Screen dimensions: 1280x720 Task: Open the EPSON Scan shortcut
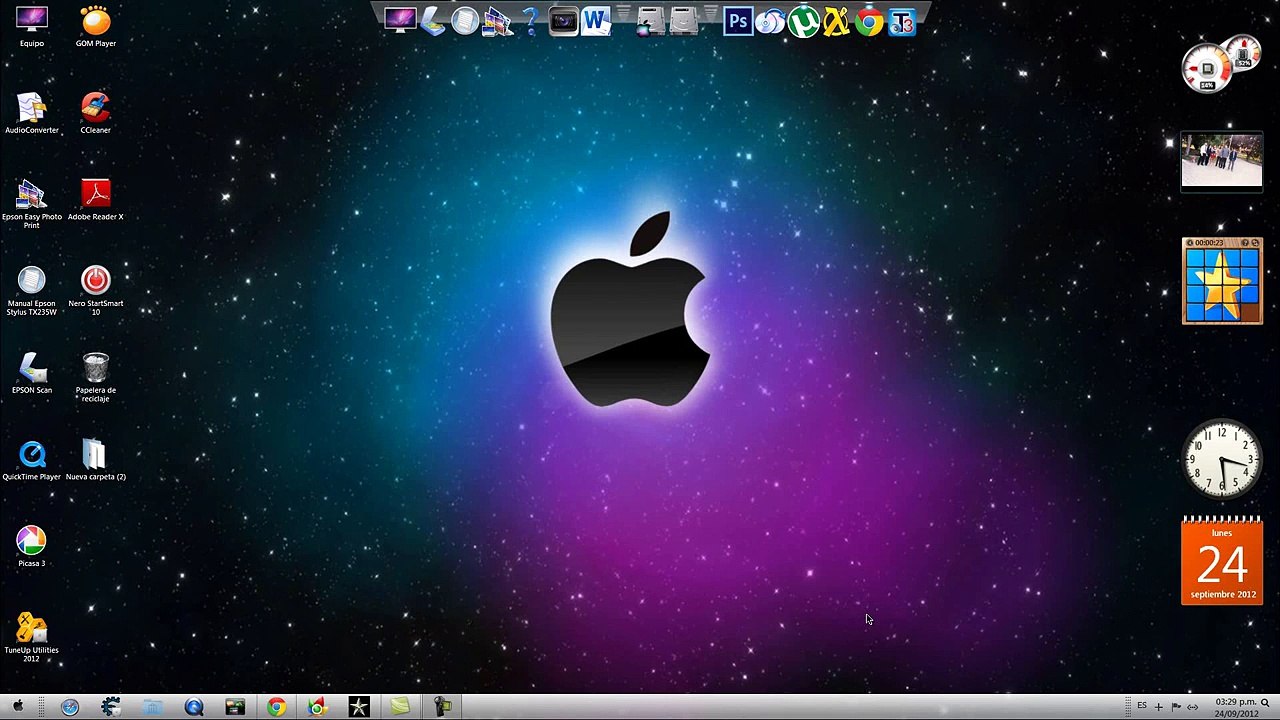[x=32, y=373]
